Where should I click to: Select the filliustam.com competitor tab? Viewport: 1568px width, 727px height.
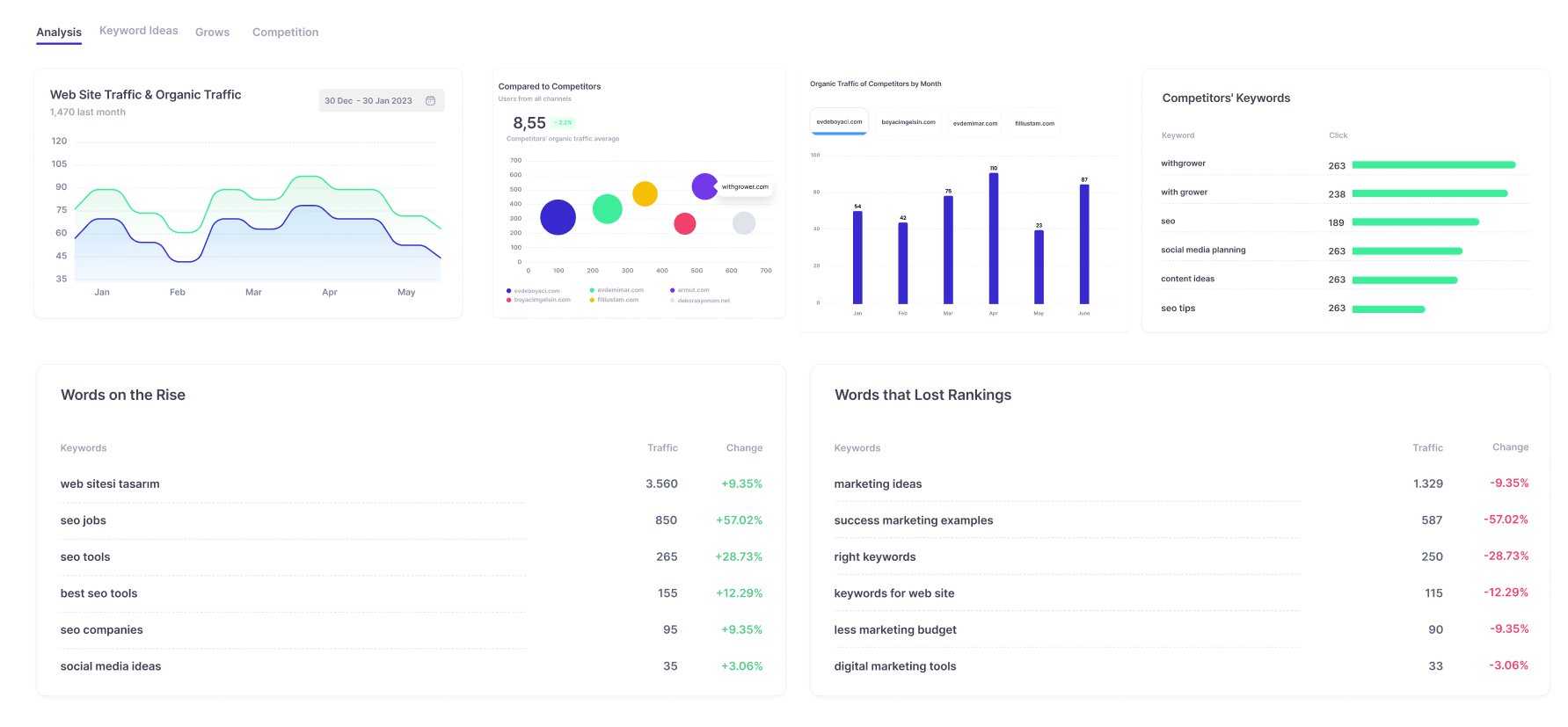click(x=1034, y=123)
